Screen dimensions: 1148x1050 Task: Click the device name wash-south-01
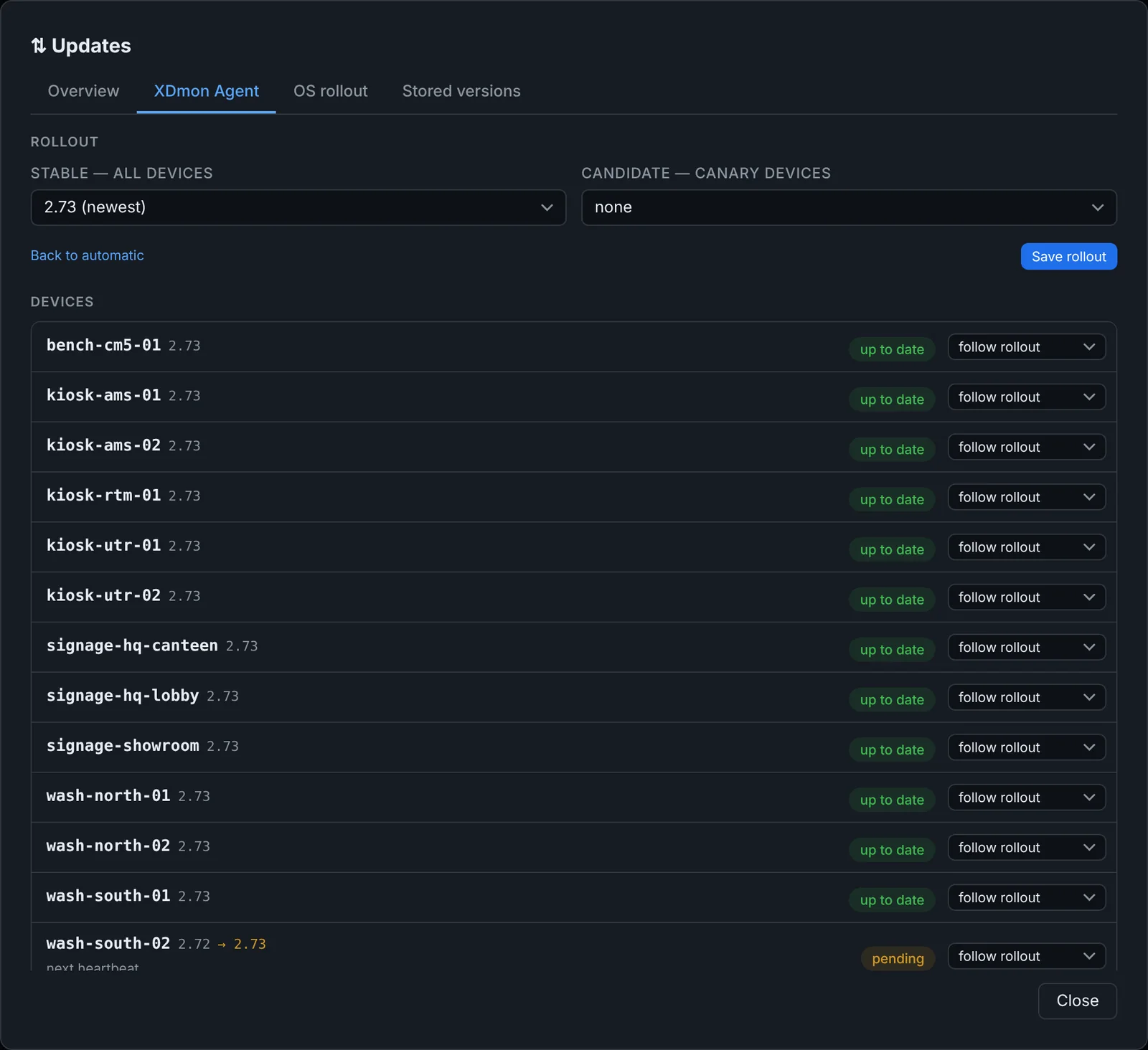click(x=108, y=896)
